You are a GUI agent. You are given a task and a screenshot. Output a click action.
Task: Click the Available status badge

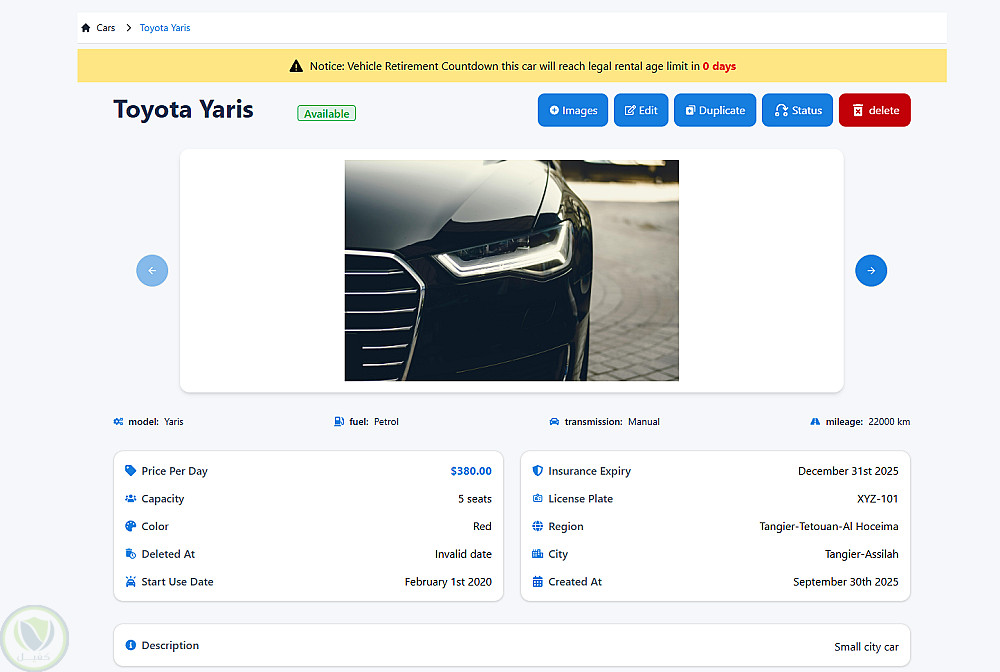click(327, 113)
